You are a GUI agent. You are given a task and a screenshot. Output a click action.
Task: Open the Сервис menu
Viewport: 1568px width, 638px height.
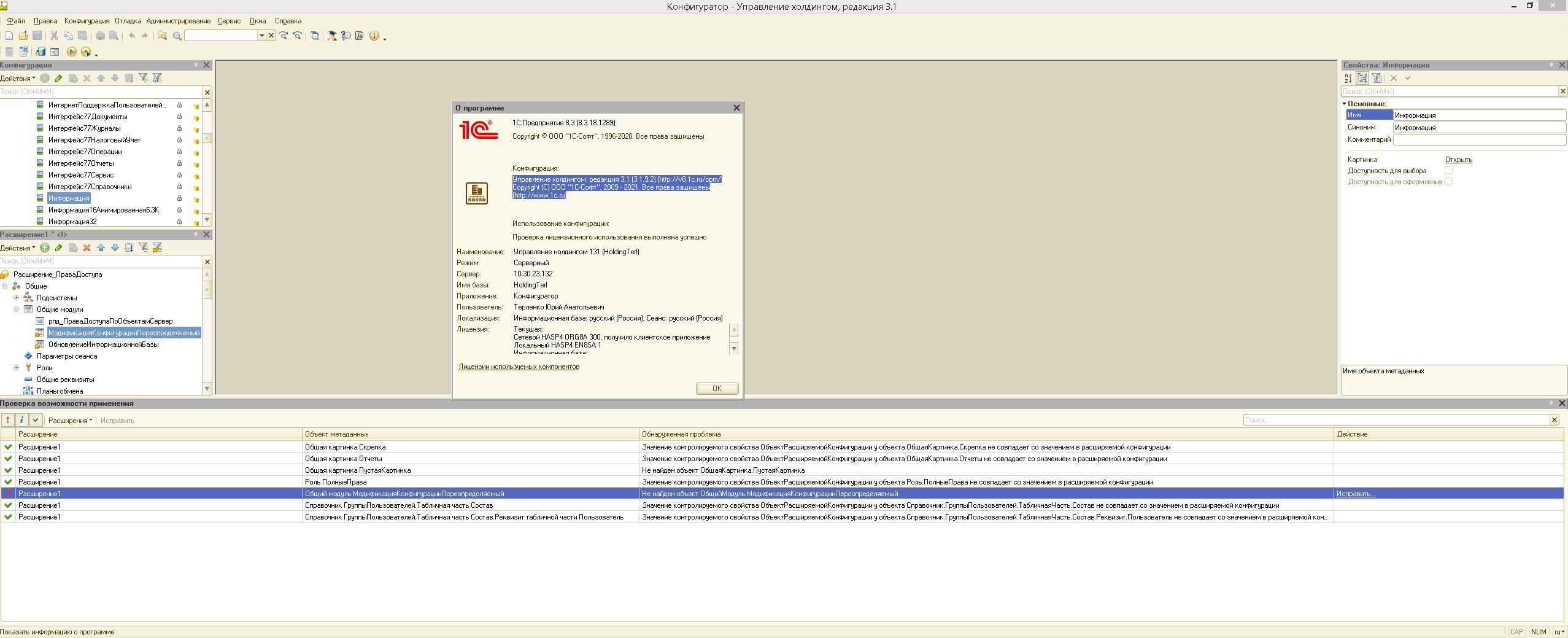230,21
